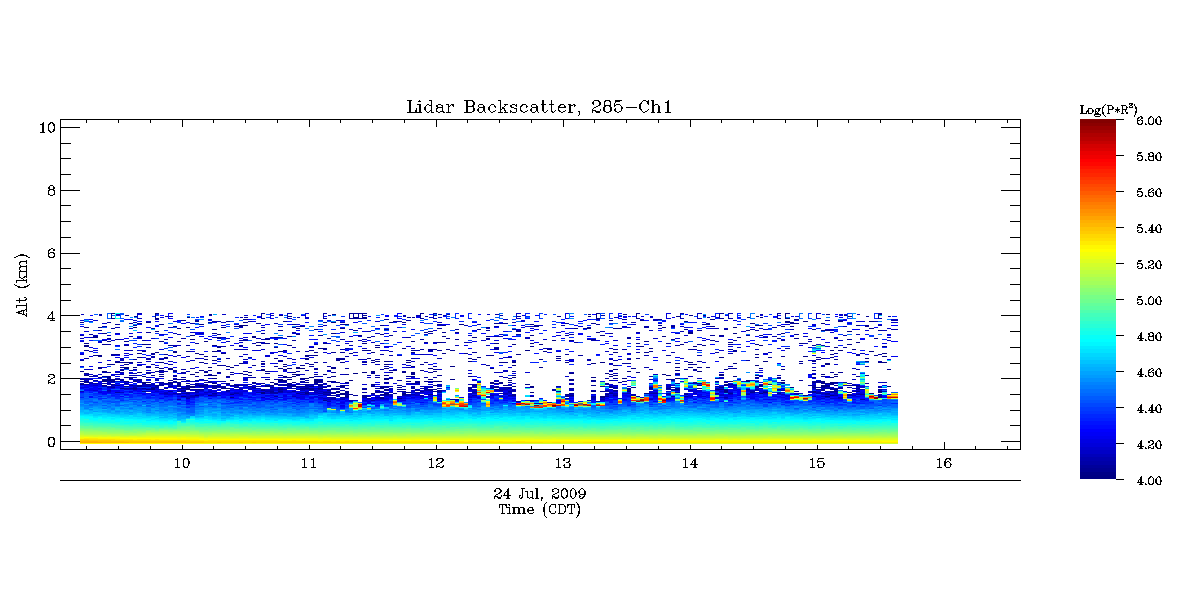This screenshot has height=600, width=1200.
Task: Click the x-axis tick label '11'
Action: click(x=309, y=464)
